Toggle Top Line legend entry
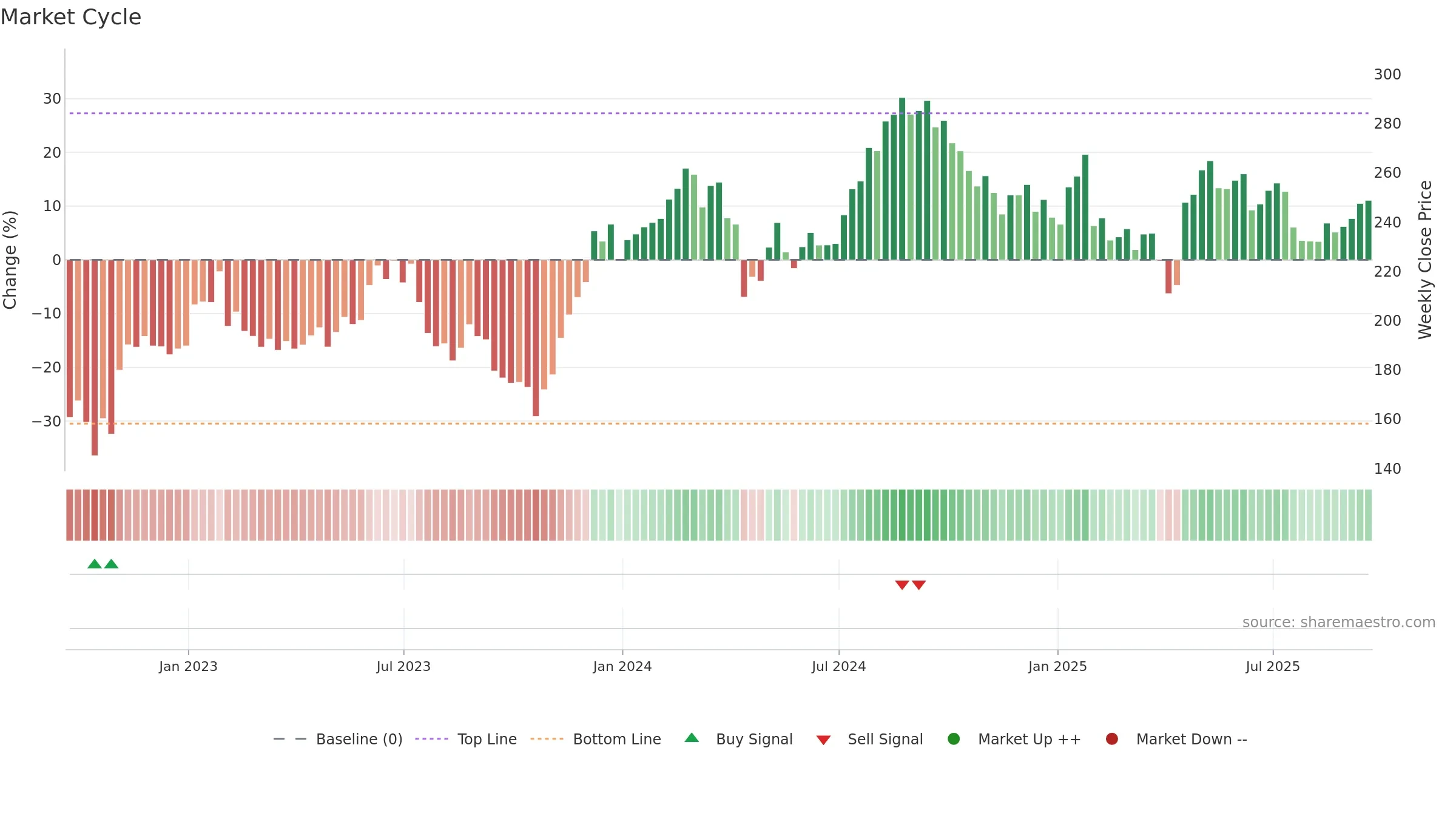Viewport: 1456px width, 819px height. pos(466,739)
